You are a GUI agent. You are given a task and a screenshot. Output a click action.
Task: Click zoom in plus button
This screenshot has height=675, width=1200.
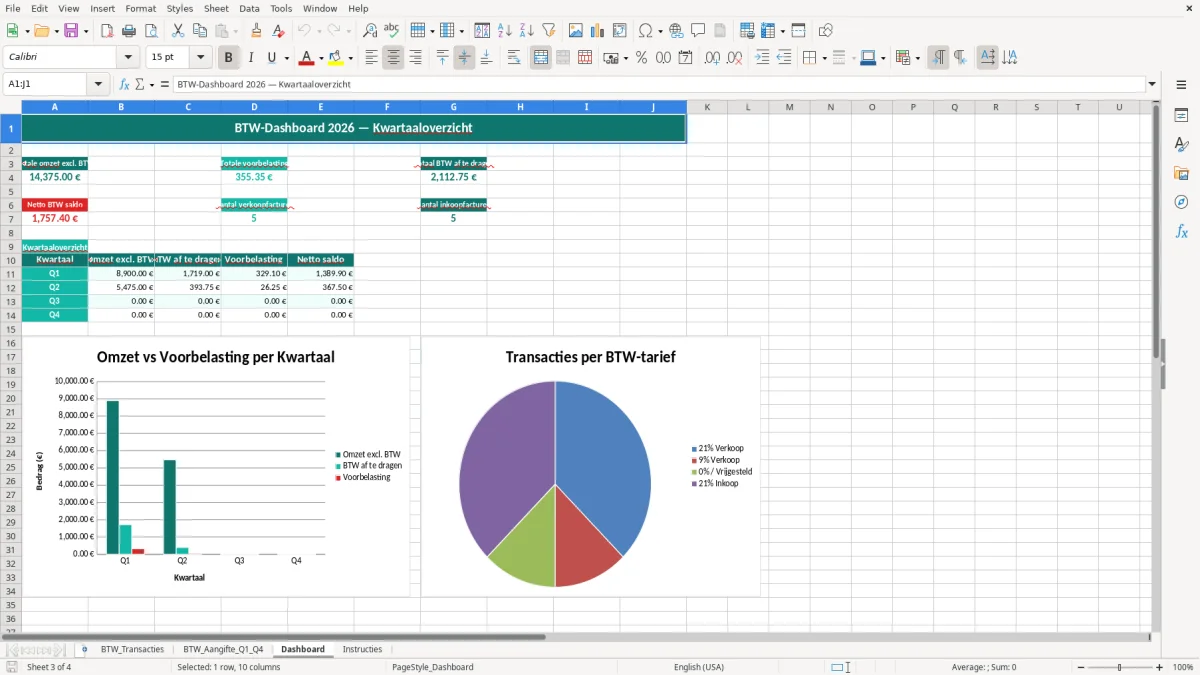tap(1159, 667)
